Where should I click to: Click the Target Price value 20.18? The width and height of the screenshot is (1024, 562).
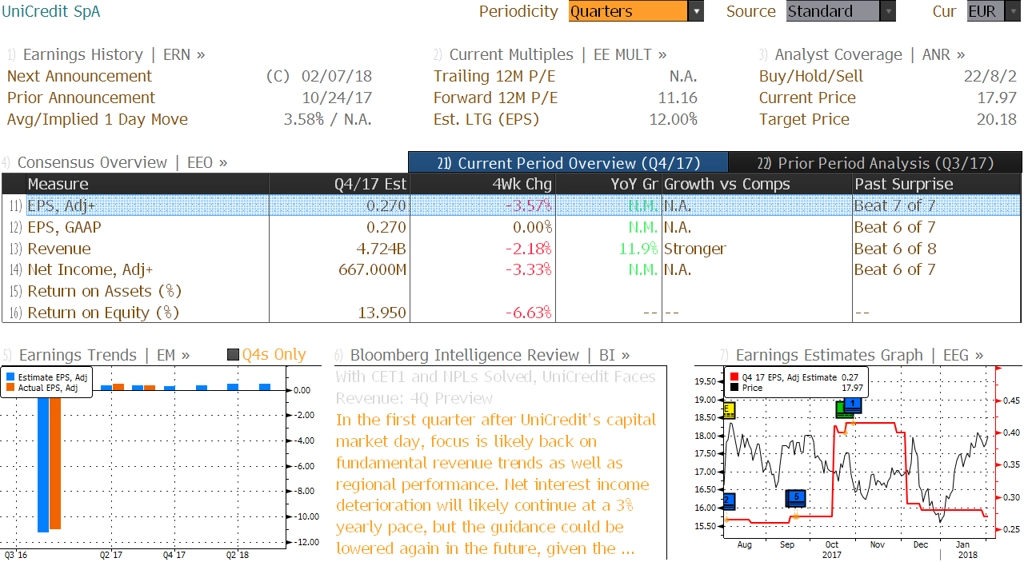click(x=997, y=119)
